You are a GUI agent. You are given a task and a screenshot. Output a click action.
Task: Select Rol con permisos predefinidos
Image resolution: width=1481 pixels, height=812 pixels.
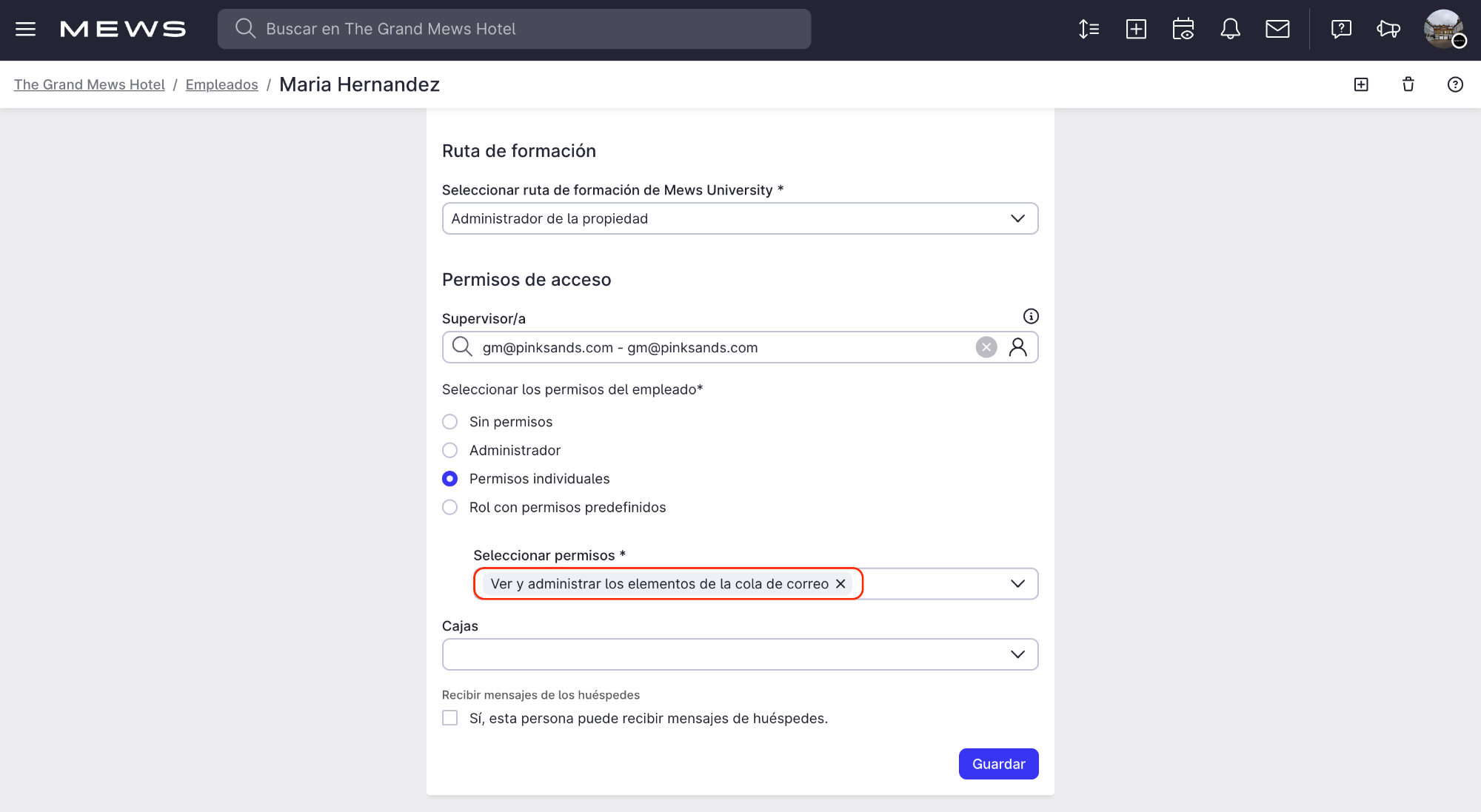449,507
